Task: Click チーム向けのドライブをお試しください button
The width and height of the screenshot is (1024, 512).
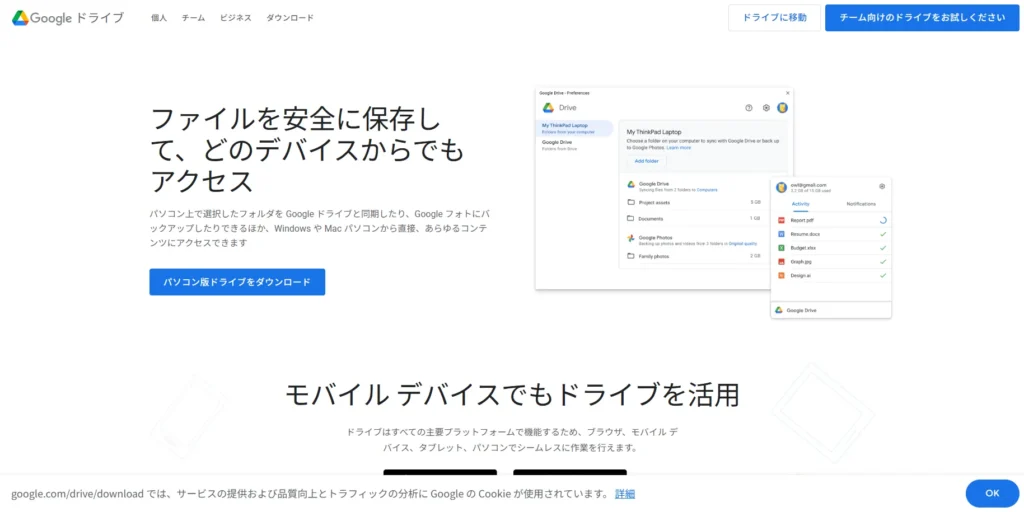Action: coord(922,18)
